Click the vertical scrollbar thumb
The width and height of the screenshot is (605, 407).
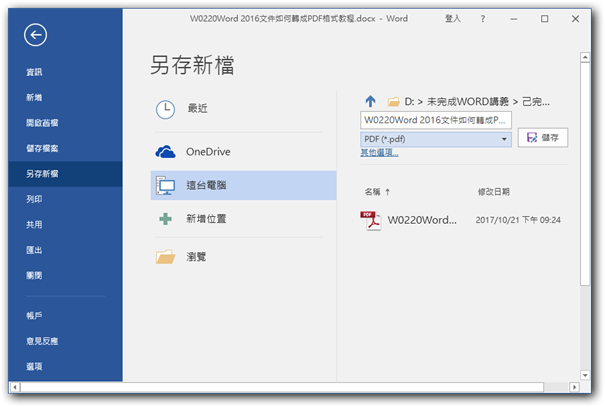[585, 174]
